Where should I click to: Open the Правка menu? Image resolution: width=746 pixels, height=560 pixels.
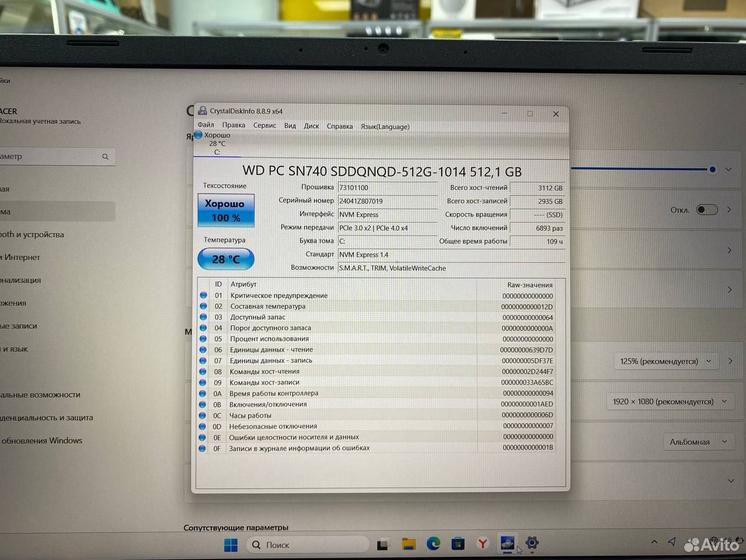coord(234,125)
